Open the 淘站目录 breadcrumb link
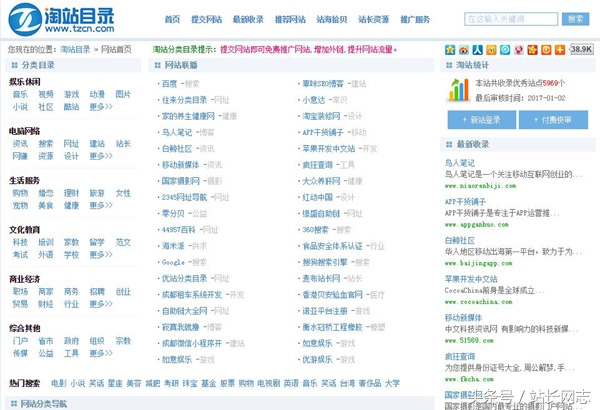Screen dimensions: 600x410 point(75,49)
